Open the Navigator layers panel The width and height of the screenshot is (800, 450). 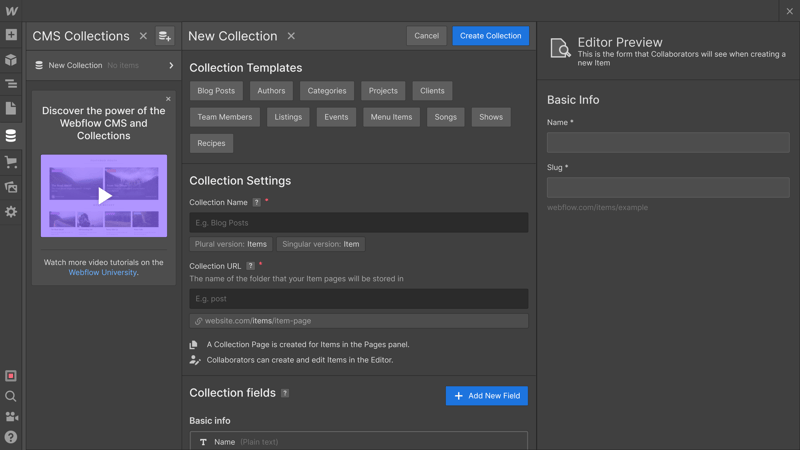pyautogui.click(x=11, y=84)
